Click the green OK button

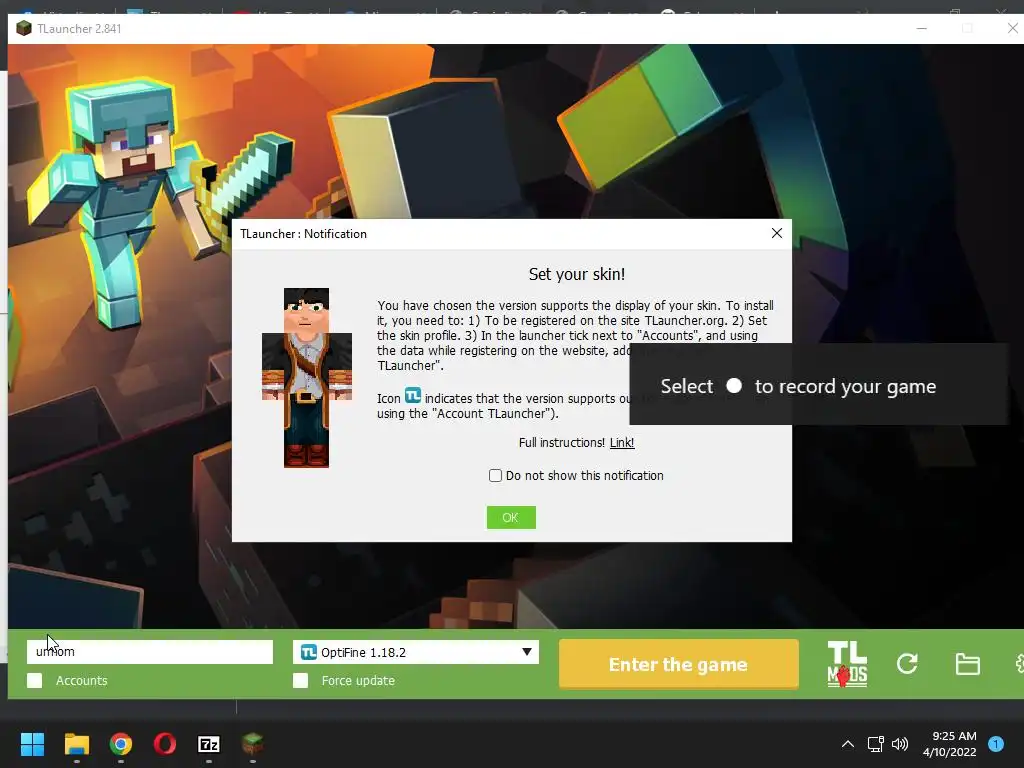(511, 517)
